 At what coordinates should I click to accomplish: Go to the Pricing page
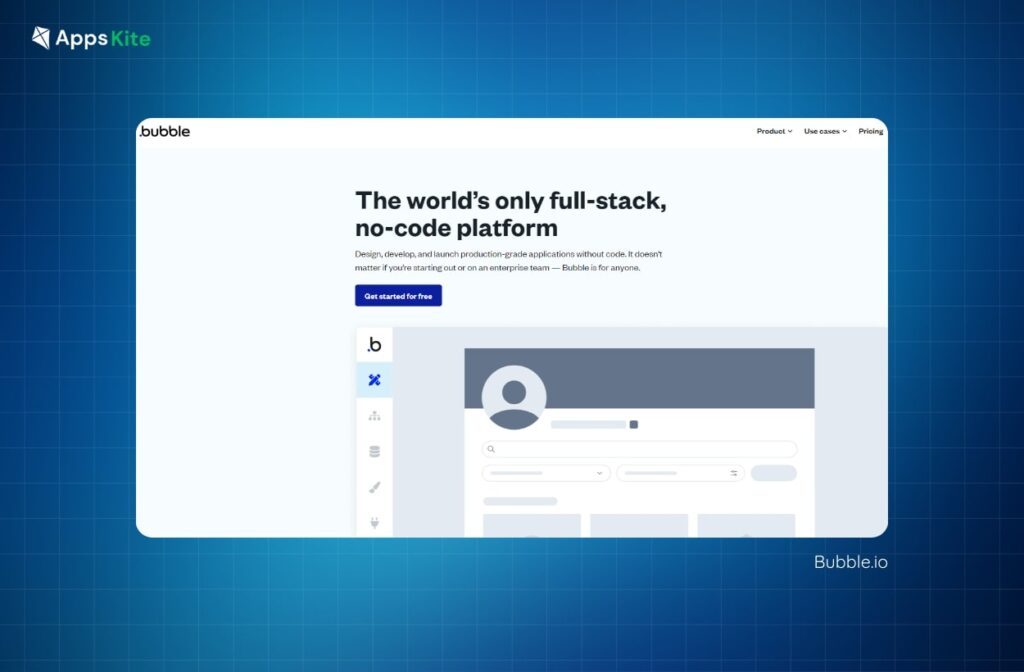pyautogui.click(x=871, y=131)
